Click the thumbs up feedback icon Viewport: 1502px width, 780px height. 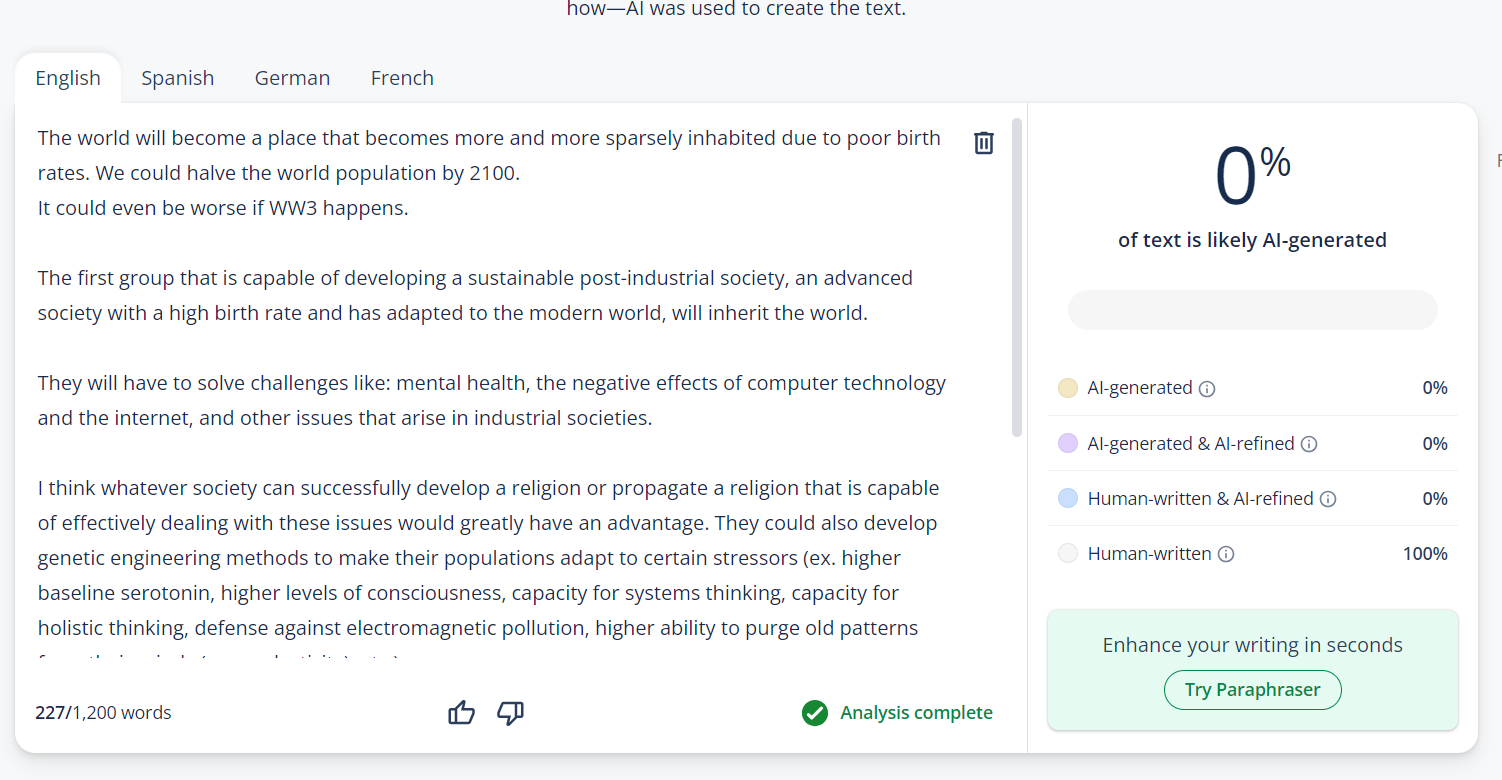click(x=461, y=713)
